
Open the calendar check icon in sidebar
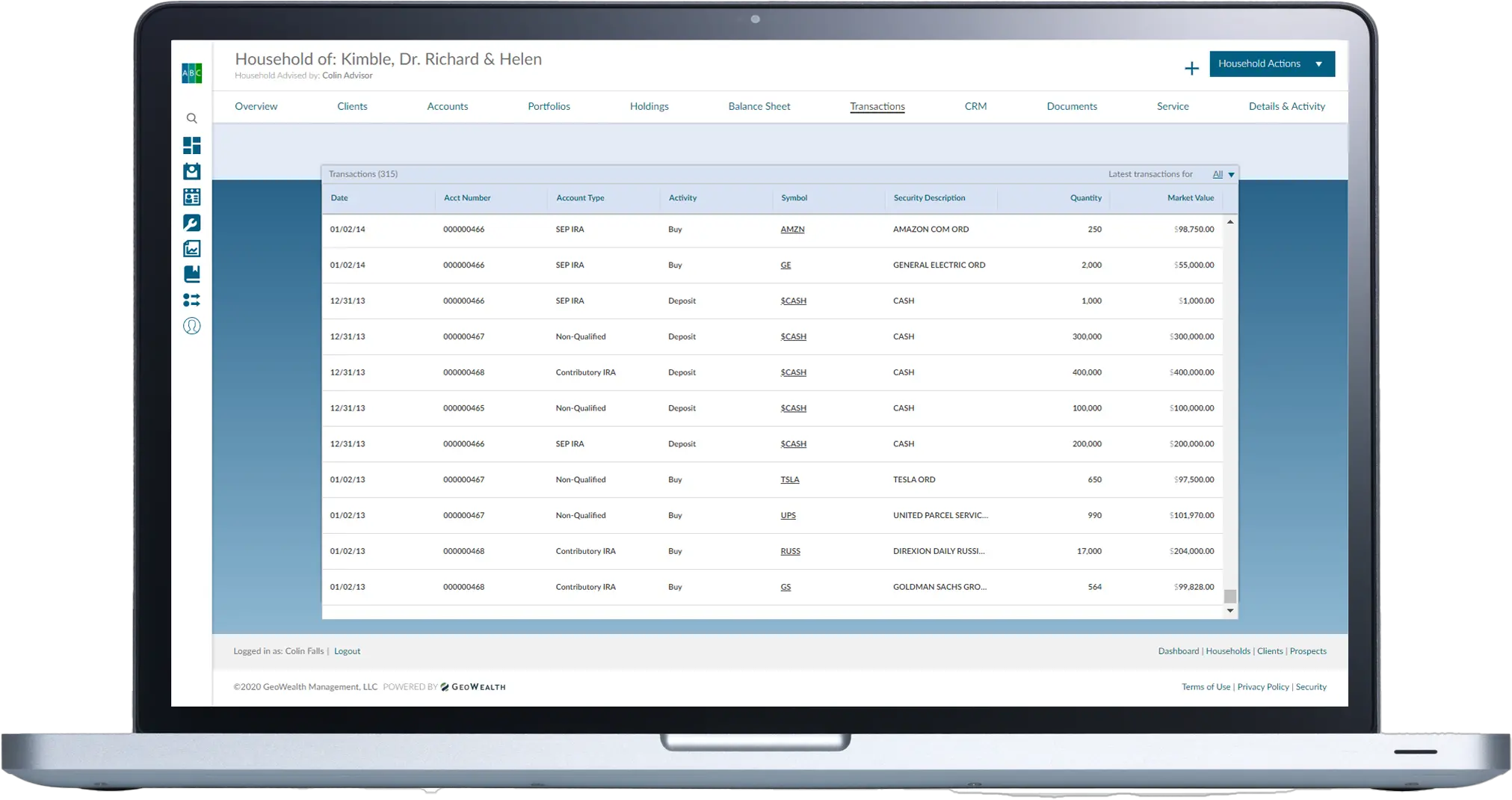pos(191,171)
